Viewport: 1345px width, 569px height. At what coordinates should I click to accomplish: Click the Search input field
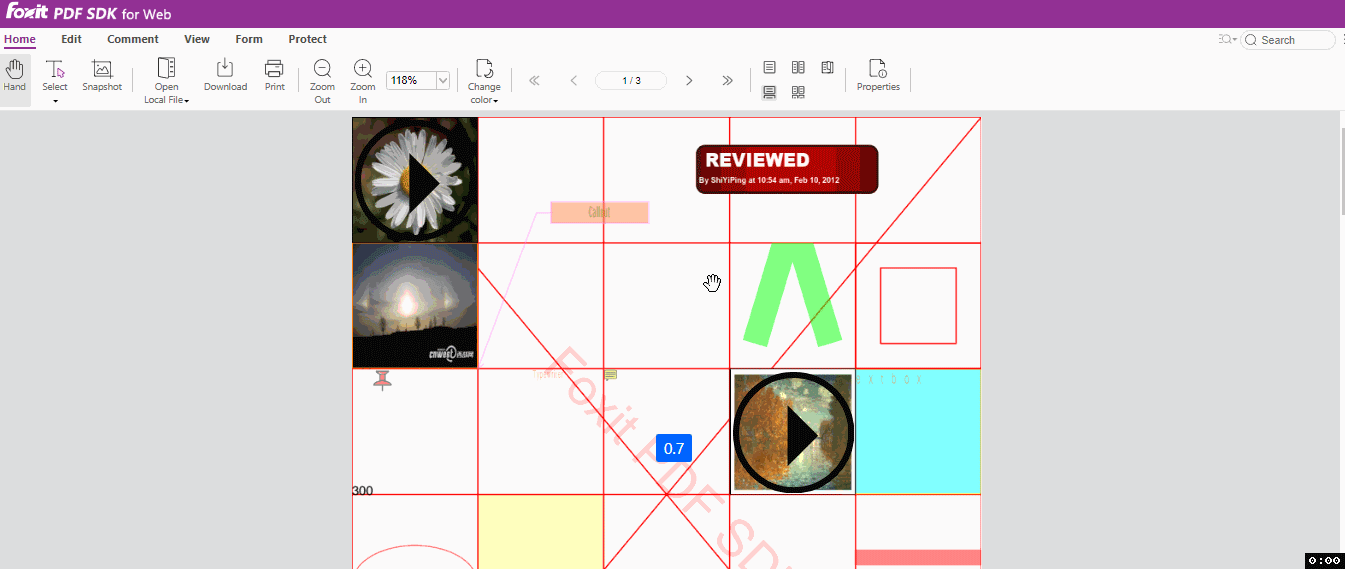[1294, 40]
